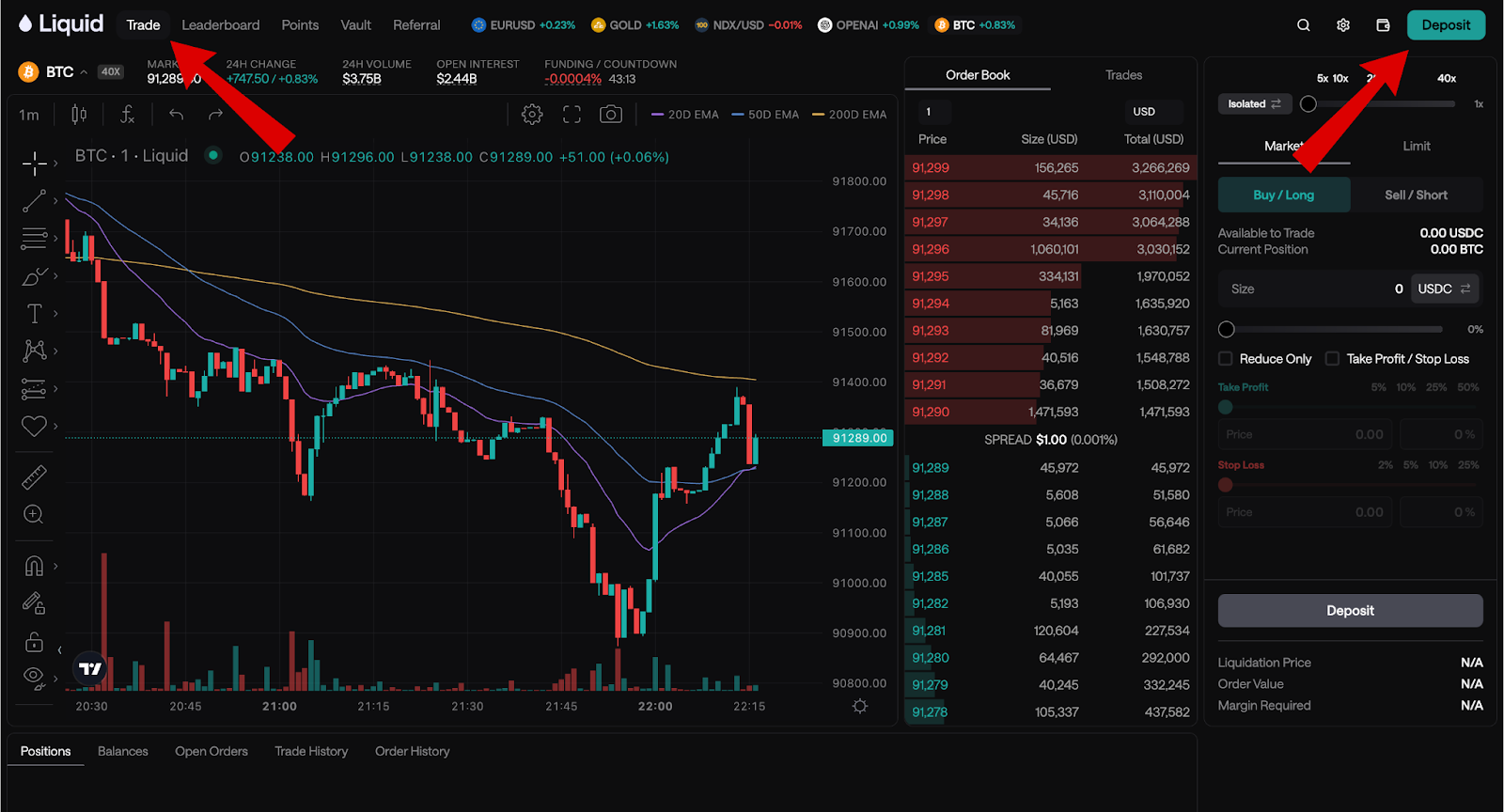Open the heart favorites icon tool

(x=34, y=426)
